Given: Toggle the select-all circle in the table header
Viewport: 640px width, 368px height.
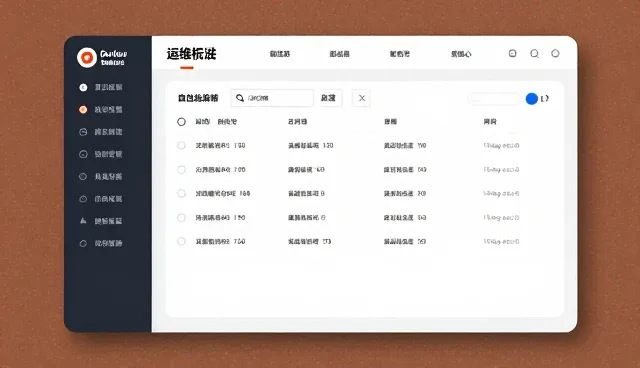Looking at the screenshot, I should 181,122.
